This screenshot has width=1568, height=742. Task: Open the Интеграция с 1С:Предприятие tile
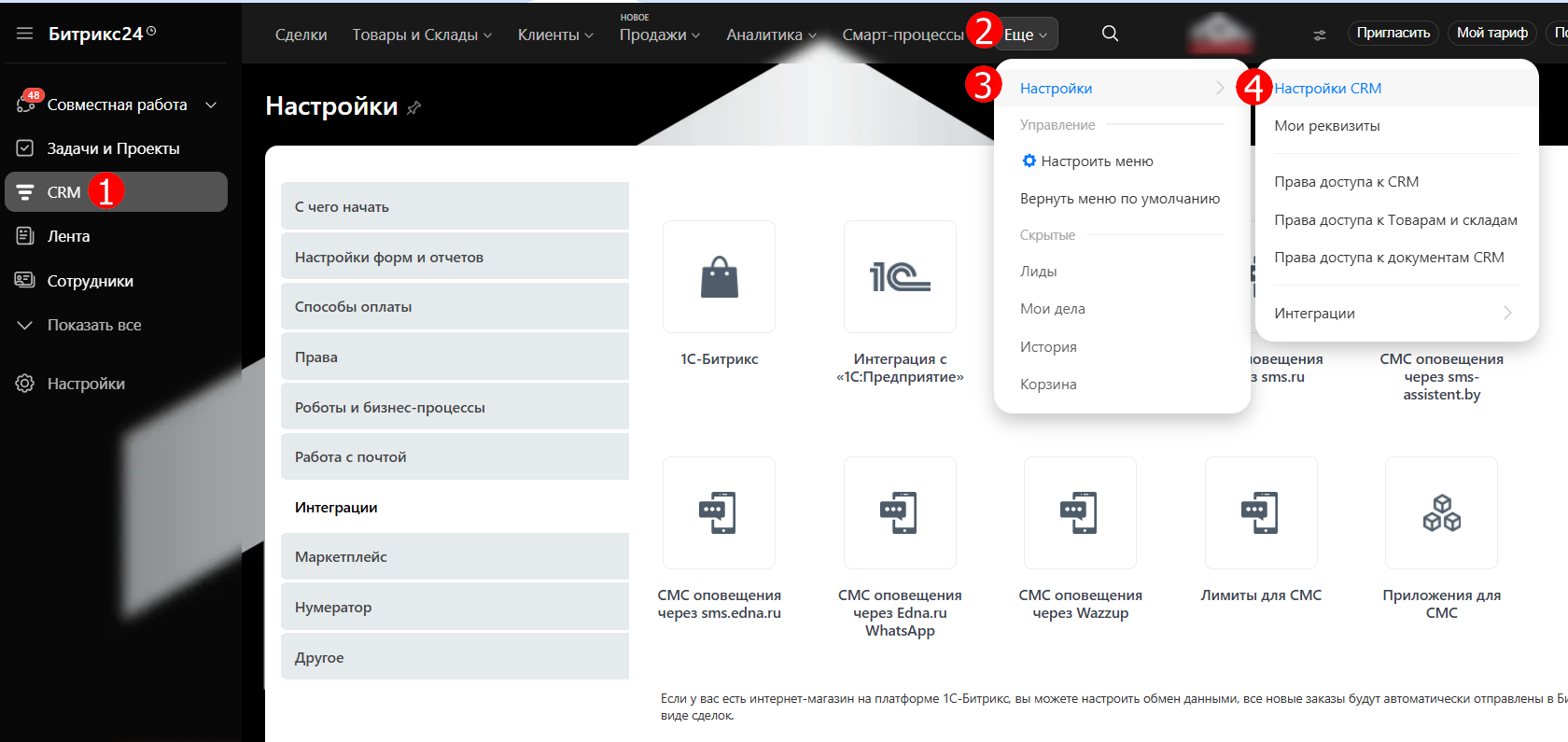coord(900,276)
